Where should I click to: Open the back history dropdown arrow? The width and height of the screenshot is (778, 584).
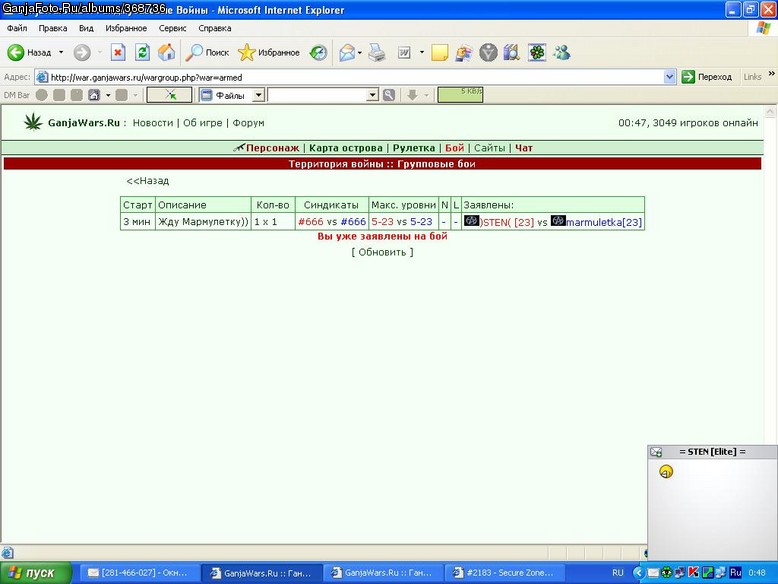pyautogui.click(x=61, y=52)
